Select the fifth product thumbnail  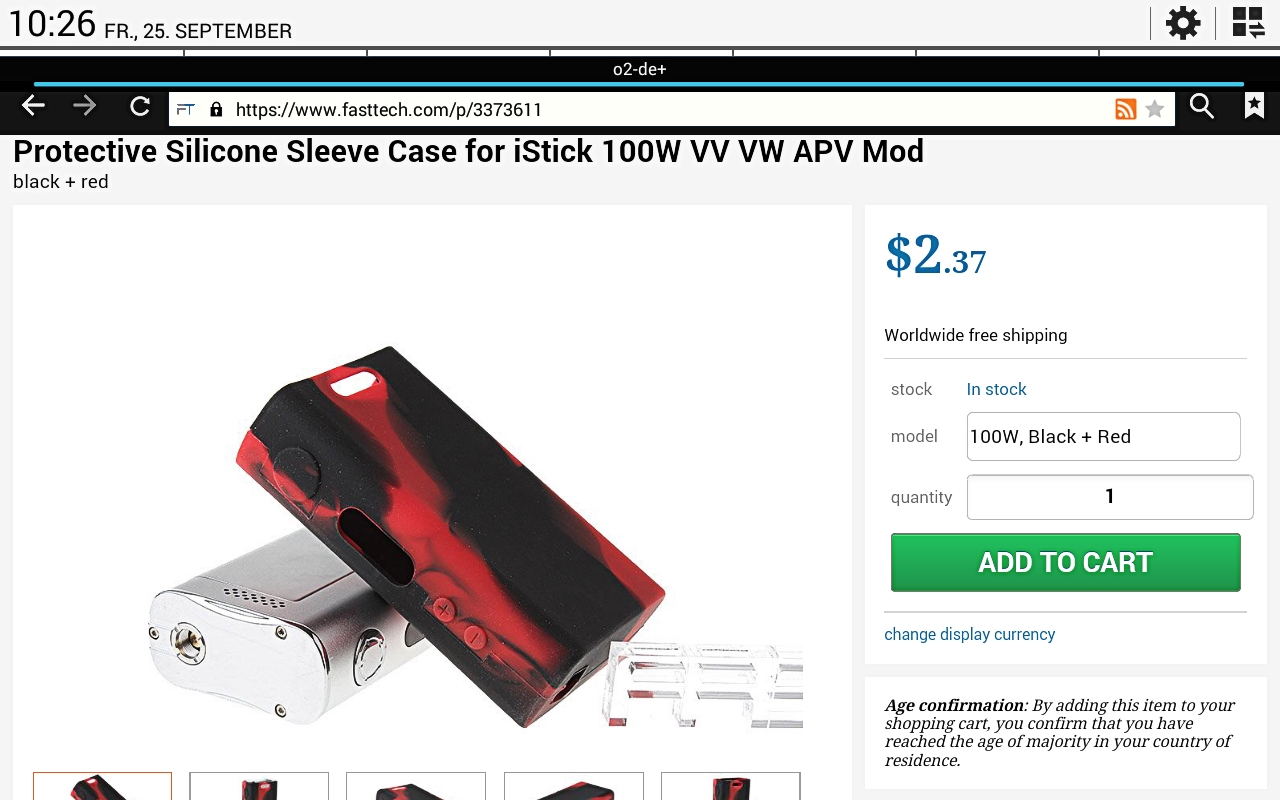click(730, 786)
